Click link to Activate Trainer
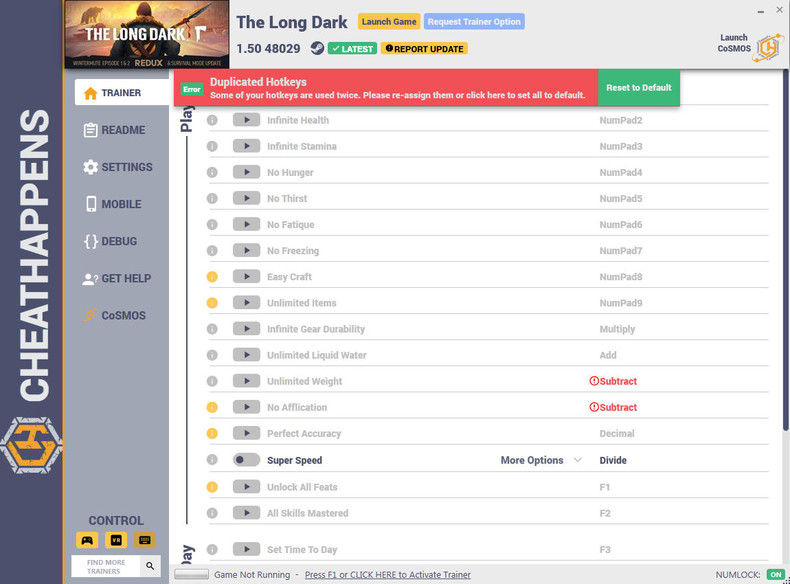 [x=387, y=575]
